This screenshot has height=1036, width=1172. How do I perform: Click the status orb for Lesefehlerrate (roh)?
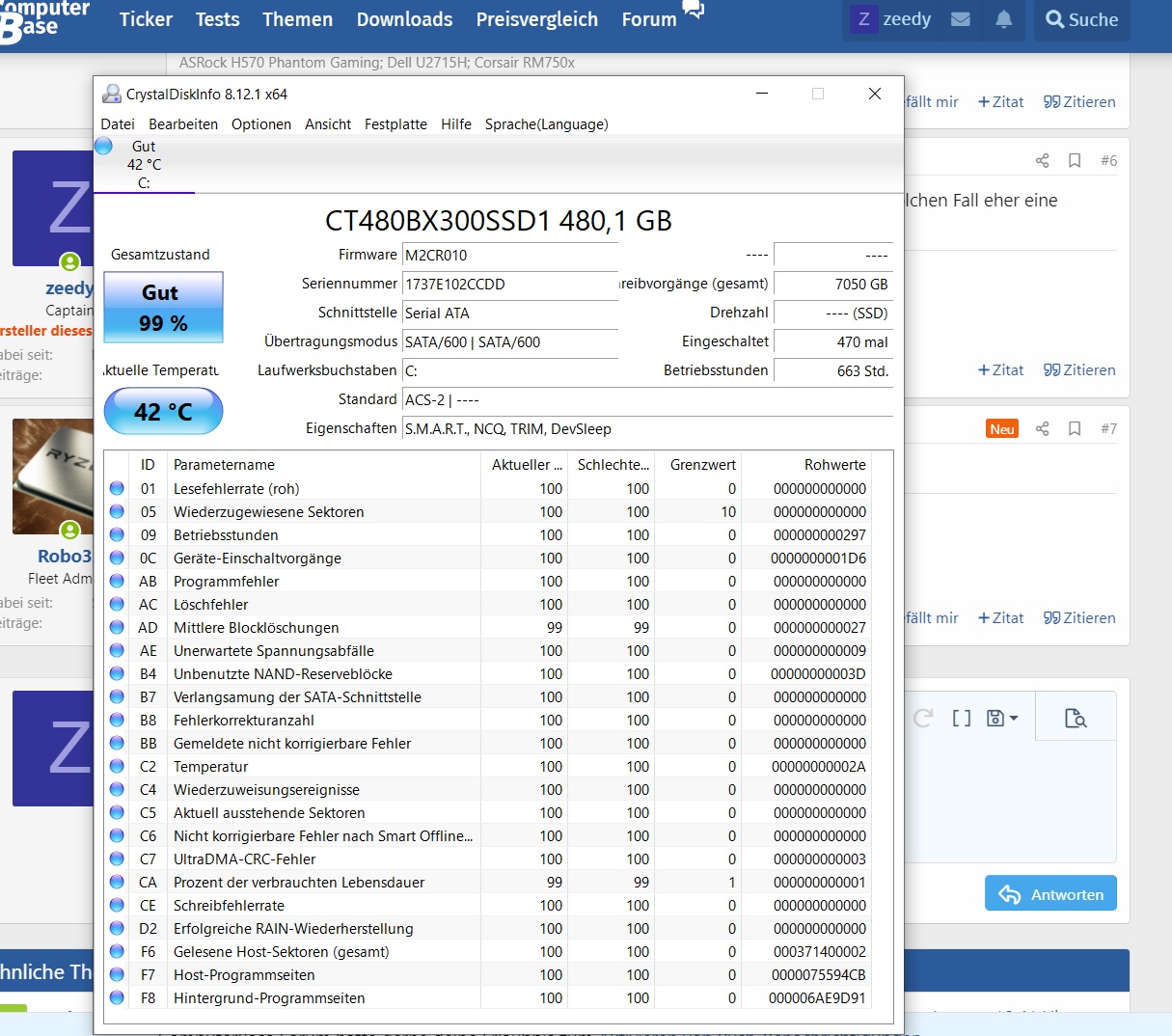click(x=117, y=488)
